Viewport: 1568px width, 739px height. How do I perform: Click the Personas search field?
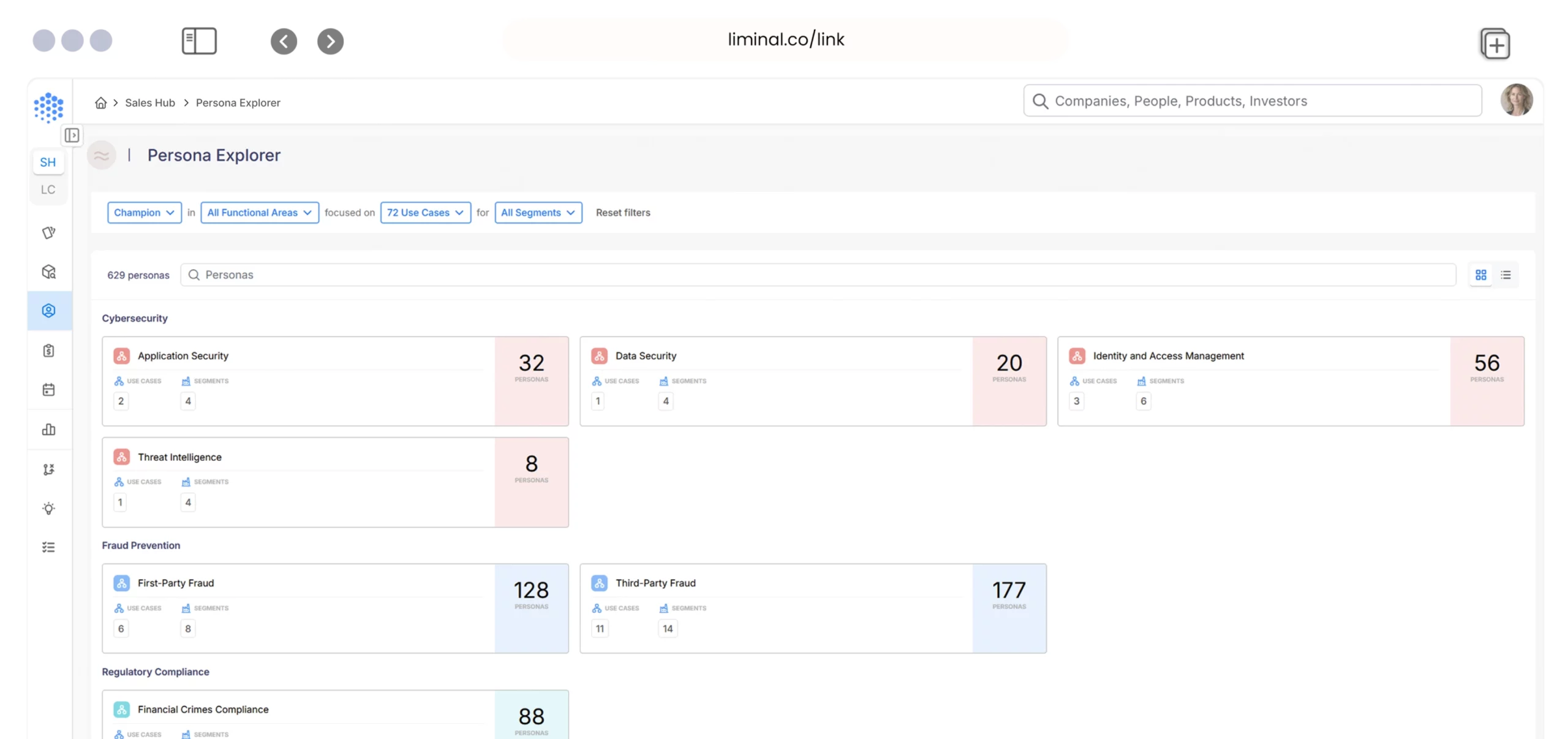coord(818,275)
